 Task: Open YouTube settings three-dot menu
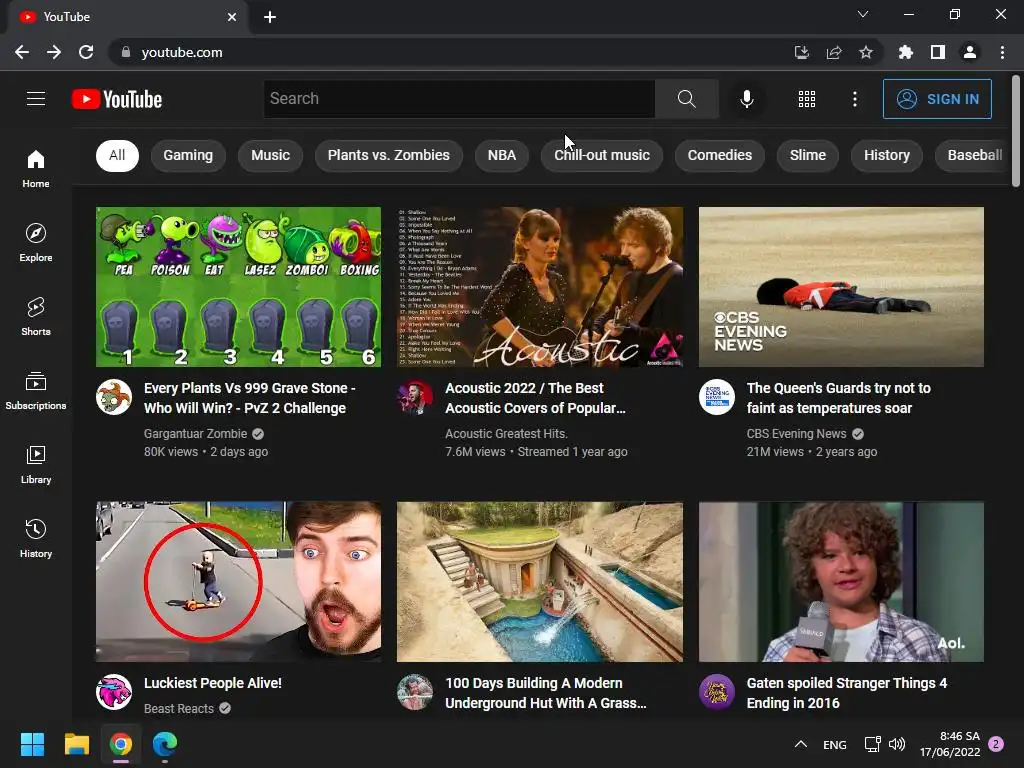coord(855,99)
